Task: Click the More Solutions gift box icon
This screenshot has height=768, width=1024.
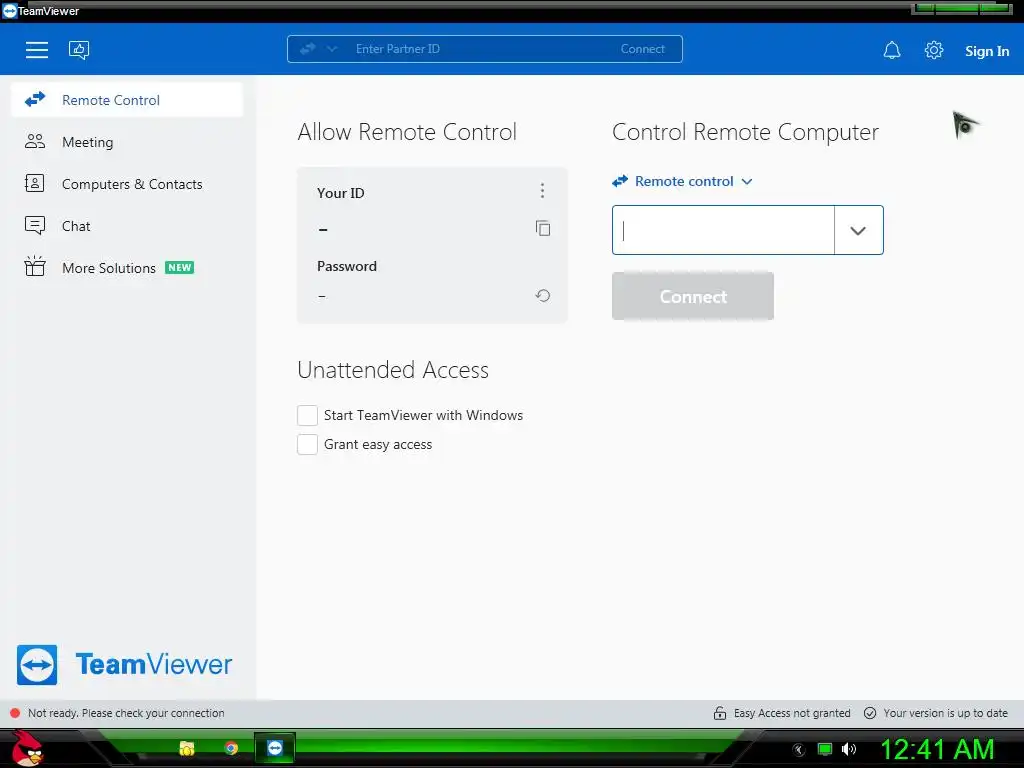Action: click(35, 266)
